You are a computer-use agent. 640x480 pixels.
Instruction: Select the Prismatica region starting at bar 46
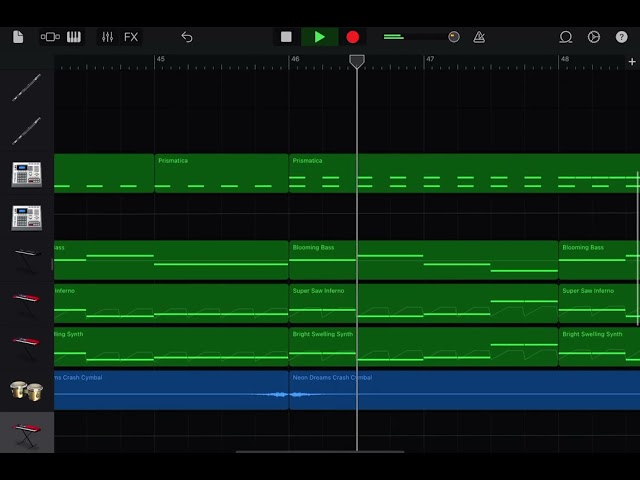pos(464,173)
